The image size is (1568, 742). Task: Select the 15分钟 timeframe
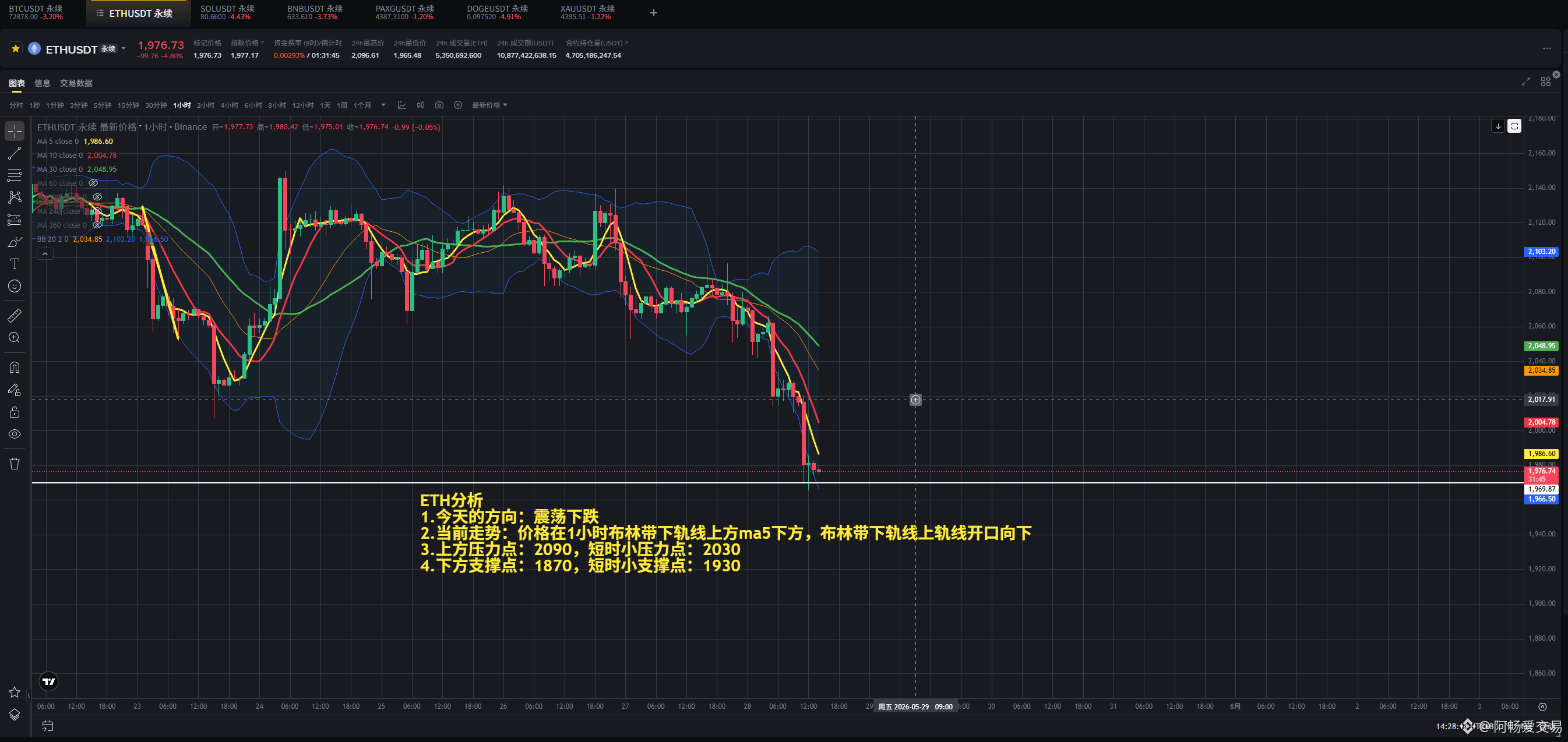coord(128,105)
